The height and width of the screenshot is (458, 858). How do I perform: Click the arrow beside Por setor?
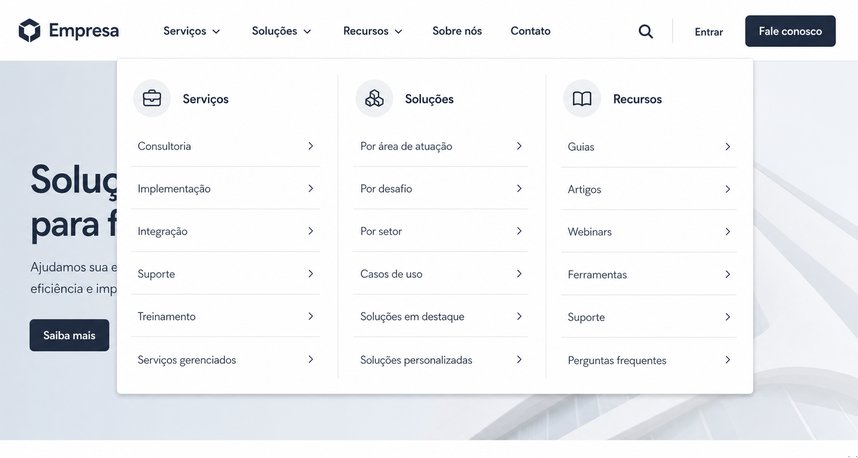coord(519,231)
